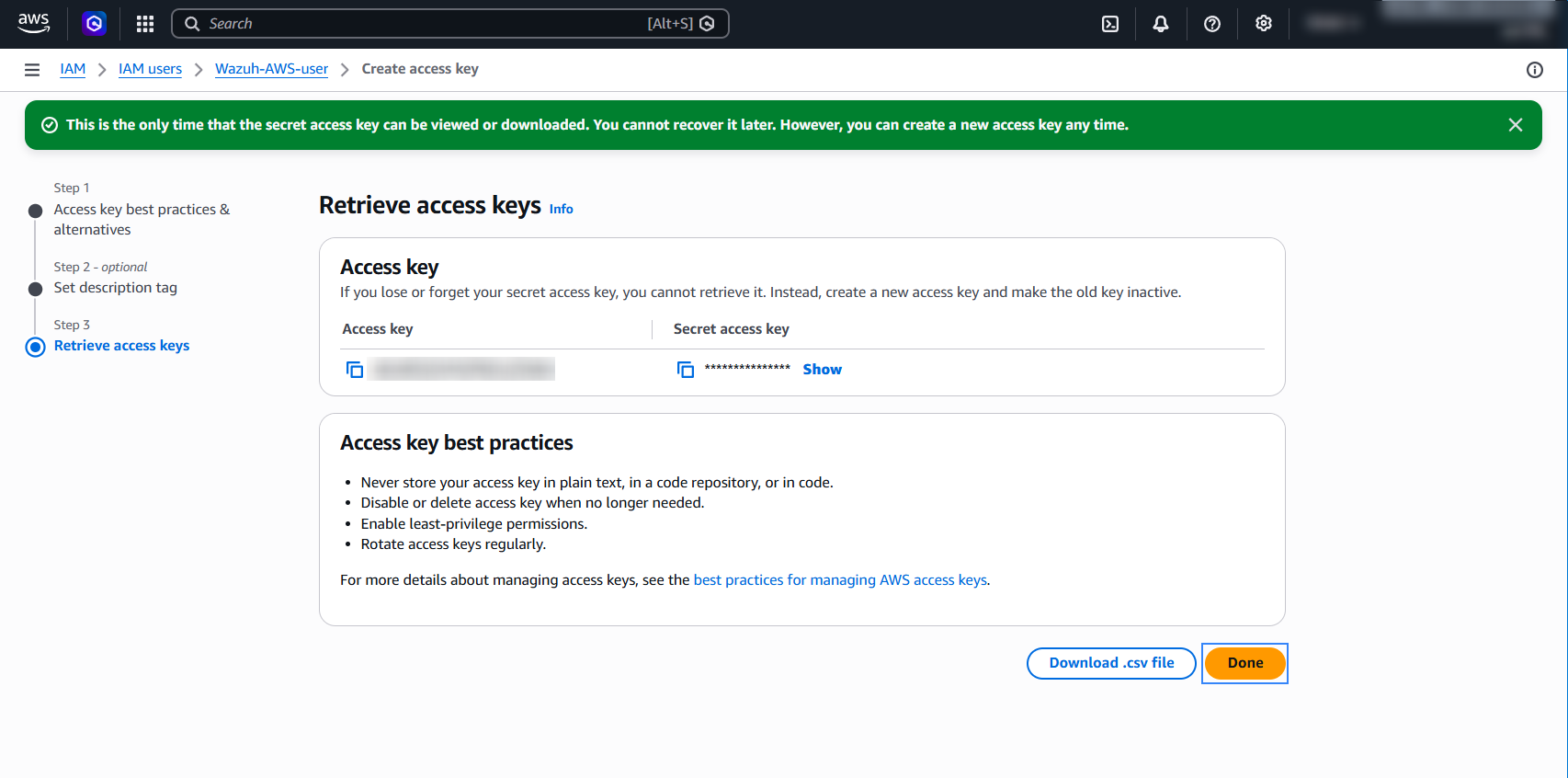Image resolution: width=1568 pixels, height=778 pixels.
Task: Click the Access key column header
Action: pyautogui.click(x=378, y=329)
